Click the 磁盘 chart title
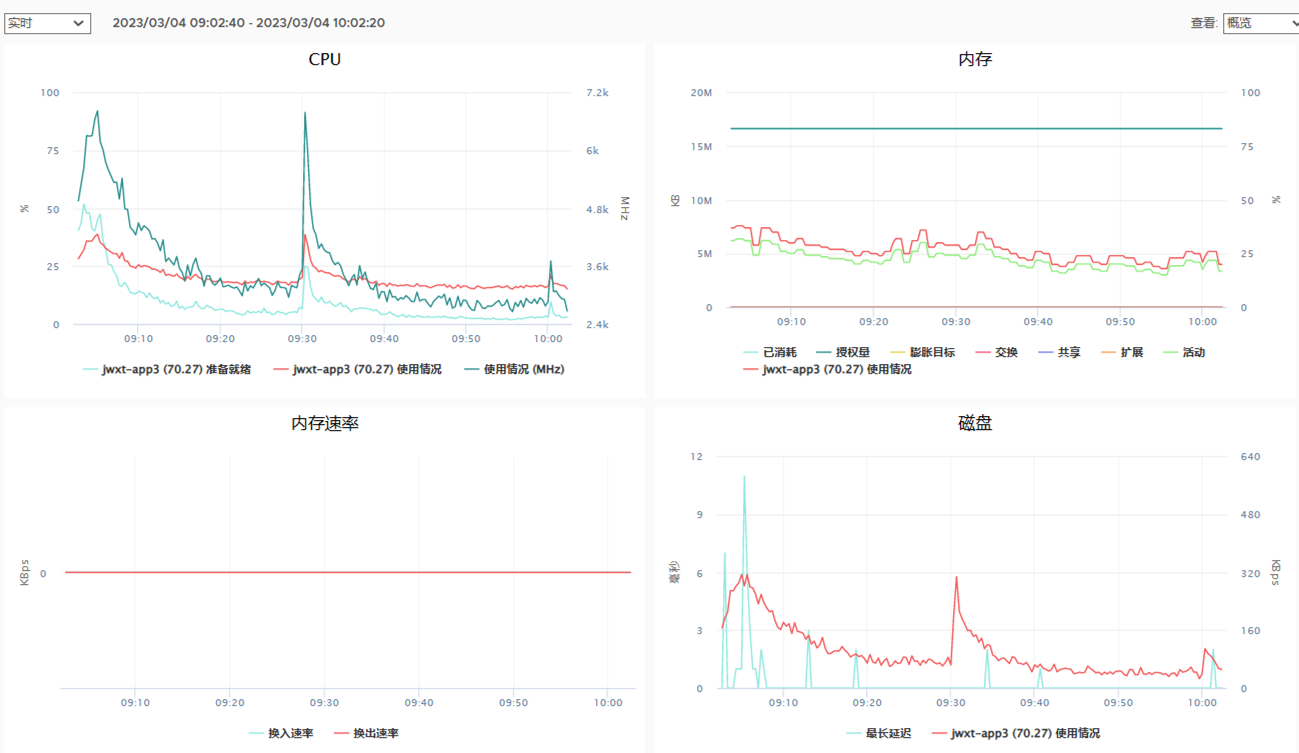Image resolution: width=1299 pixels, height=753 pixels. click(975, 423)
